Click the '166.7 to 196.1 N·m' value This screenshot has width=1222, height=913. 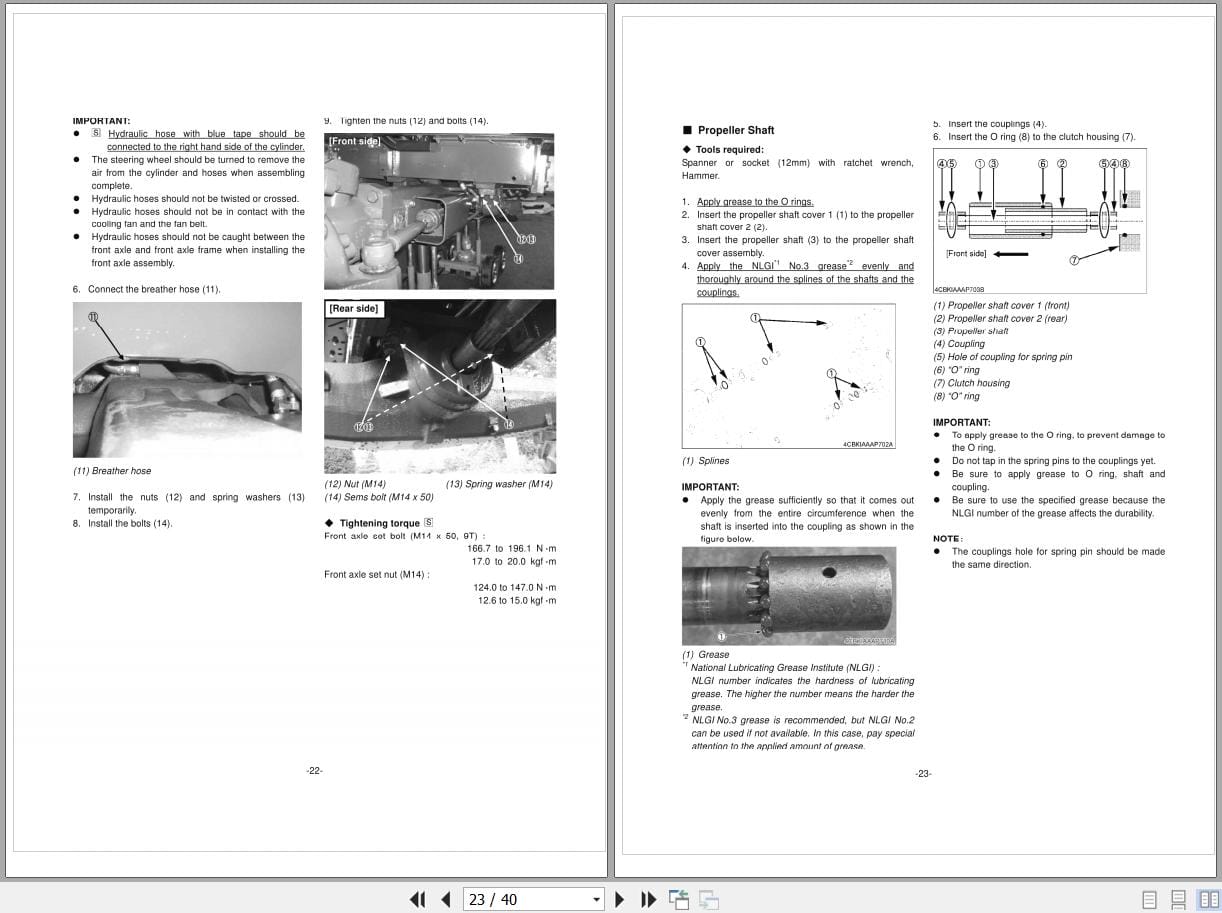pos(512,548)
